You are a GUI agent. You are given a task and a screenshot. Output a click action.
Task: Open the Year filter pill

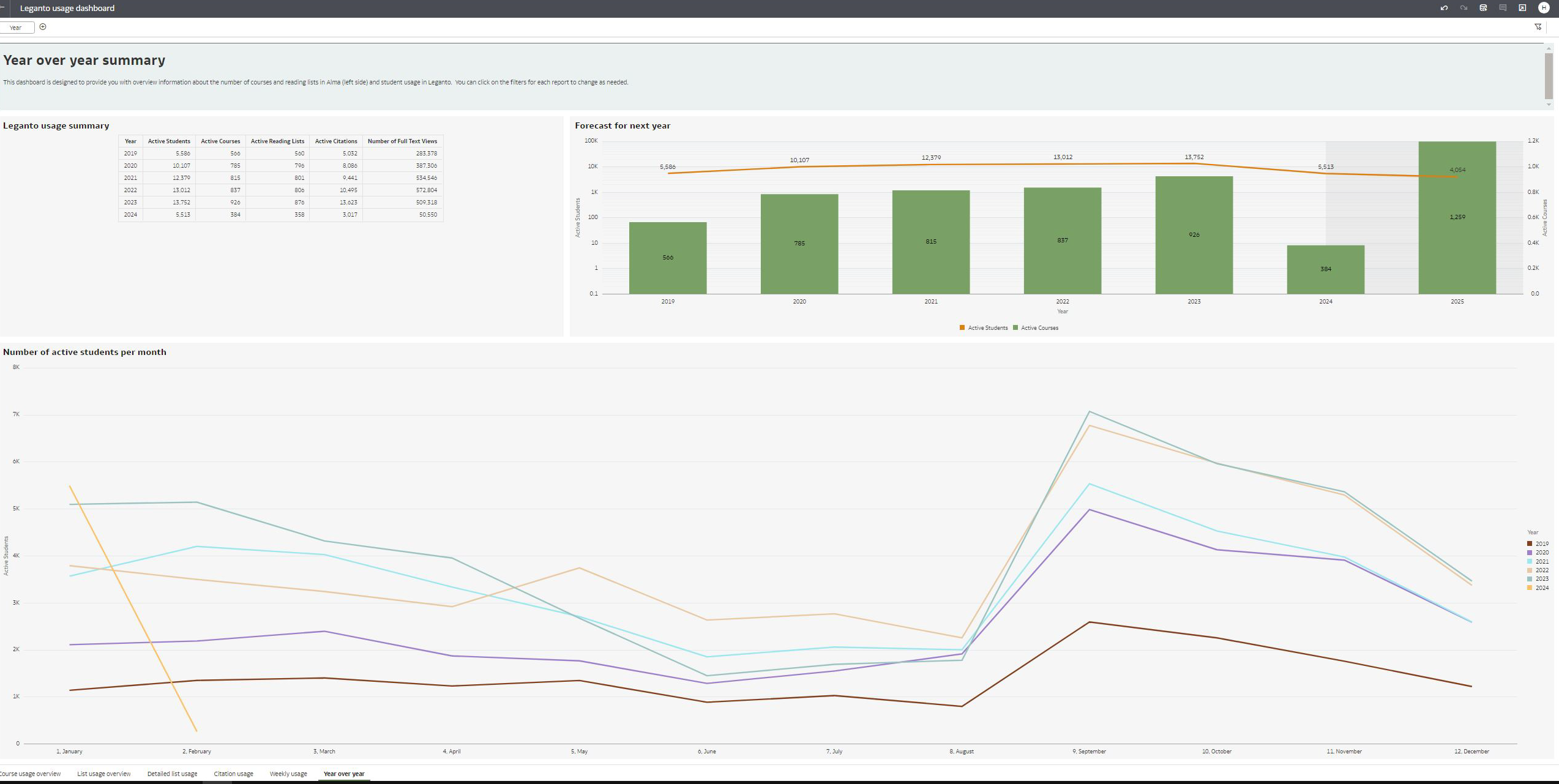(x=16, y=28)
